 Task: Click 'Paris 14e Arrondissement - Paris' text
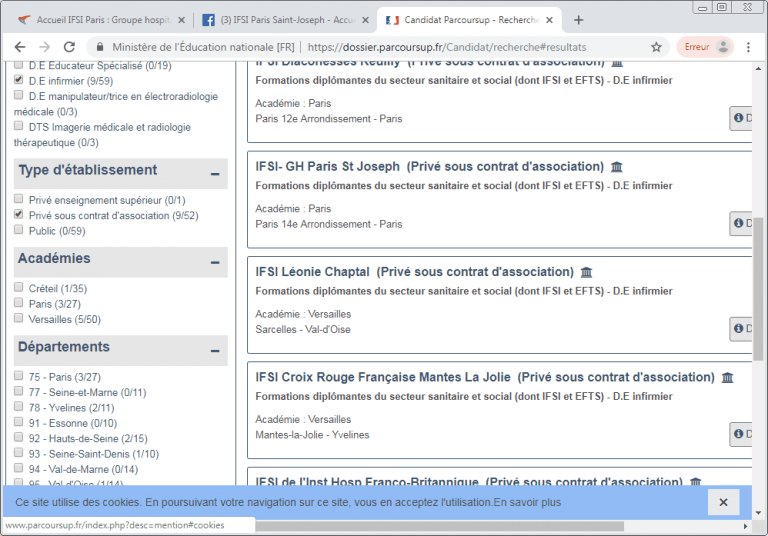329,224
